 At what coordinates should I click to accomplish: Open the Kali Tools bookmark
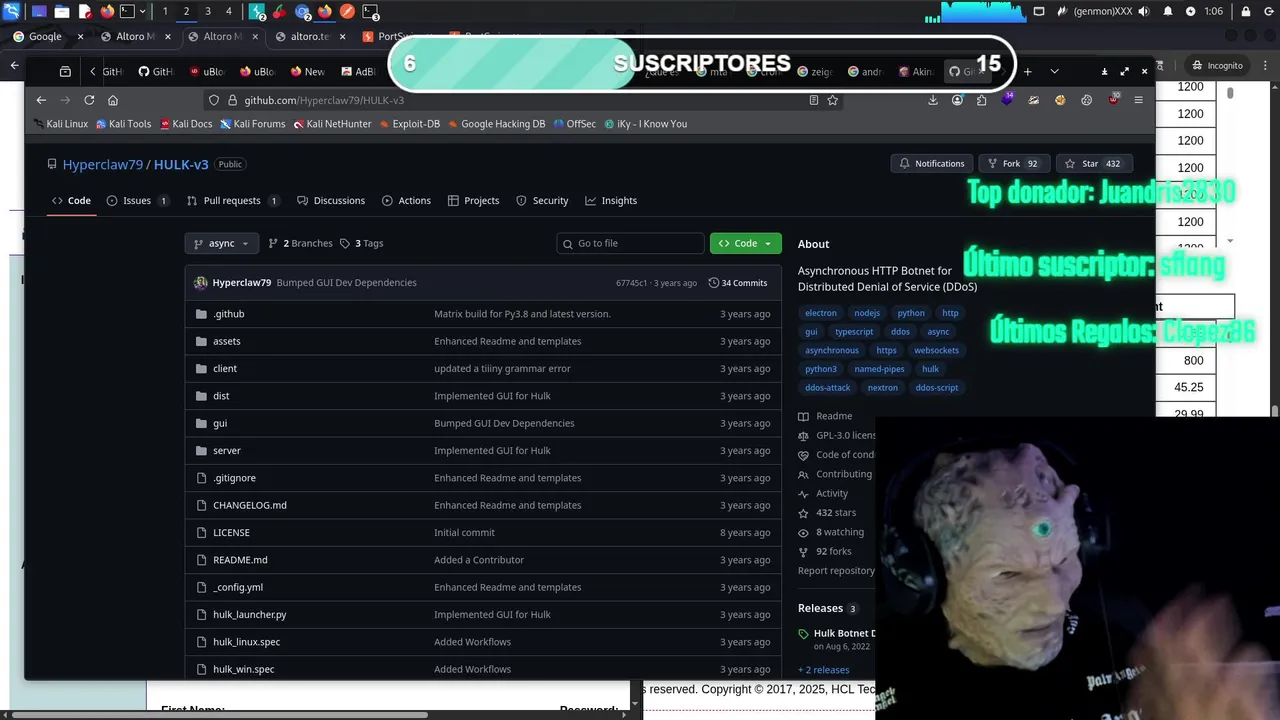(124, 124)
